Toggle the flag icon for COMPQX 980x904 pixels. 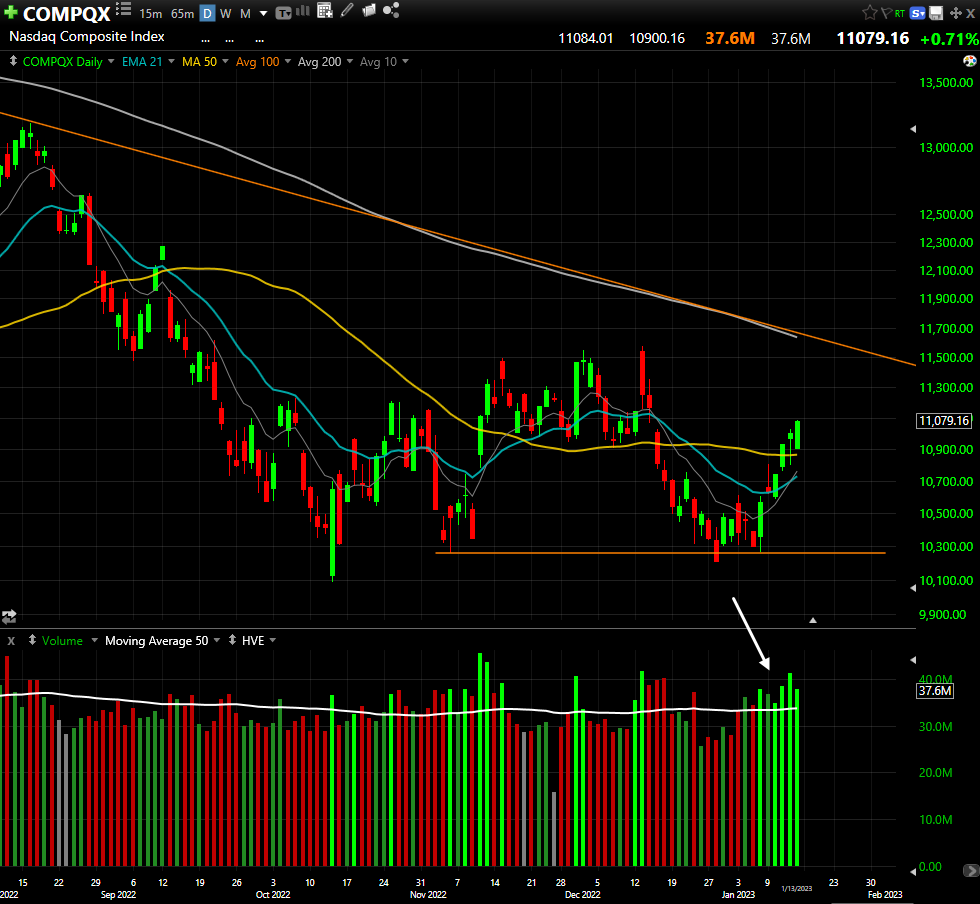click(x=886, y=13)
